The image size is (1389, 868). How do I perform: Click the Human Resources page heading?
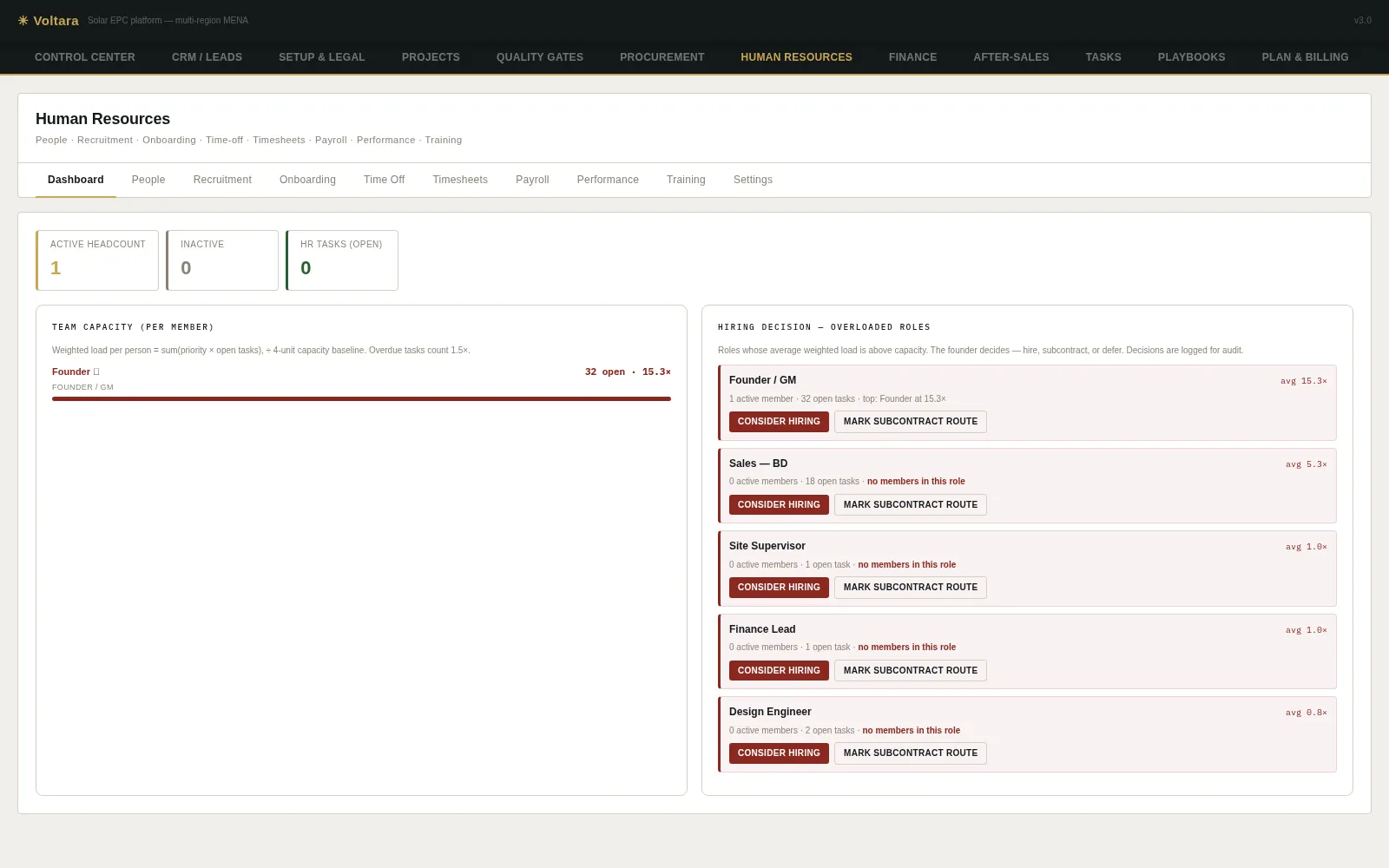(102, 119)
